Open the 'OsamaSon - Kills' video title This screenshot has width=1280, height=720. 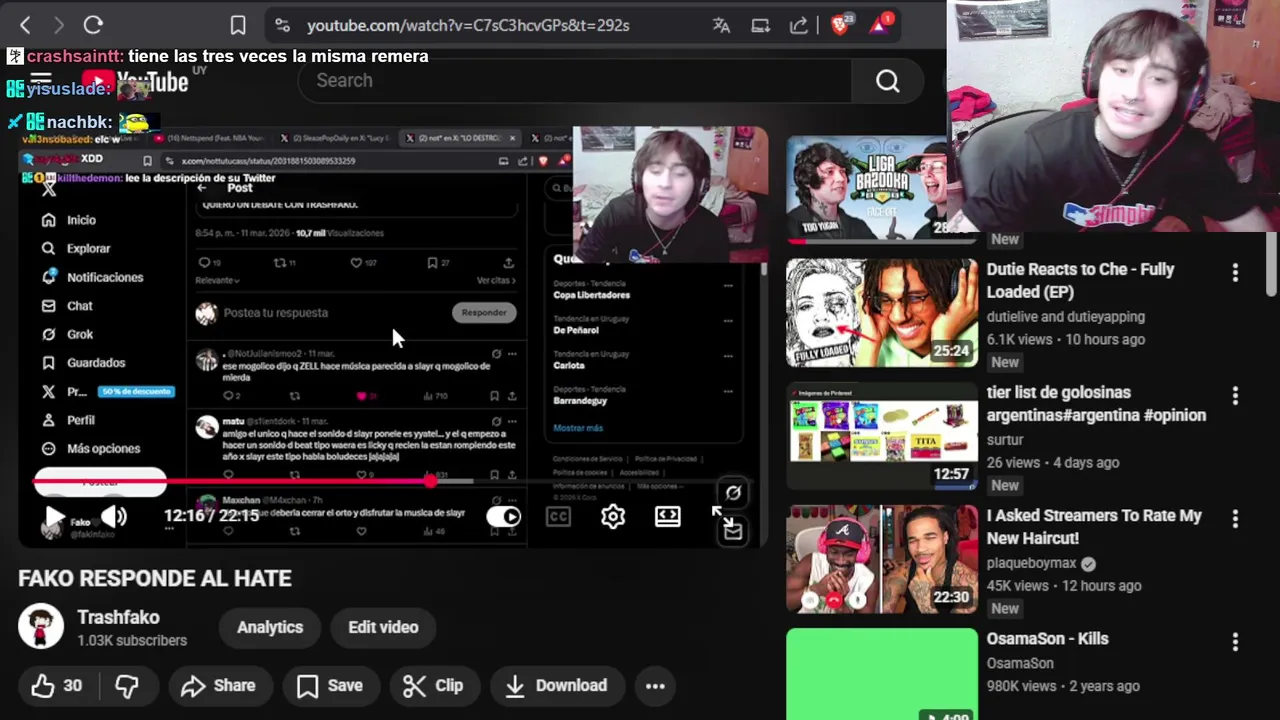[1048, 639]
